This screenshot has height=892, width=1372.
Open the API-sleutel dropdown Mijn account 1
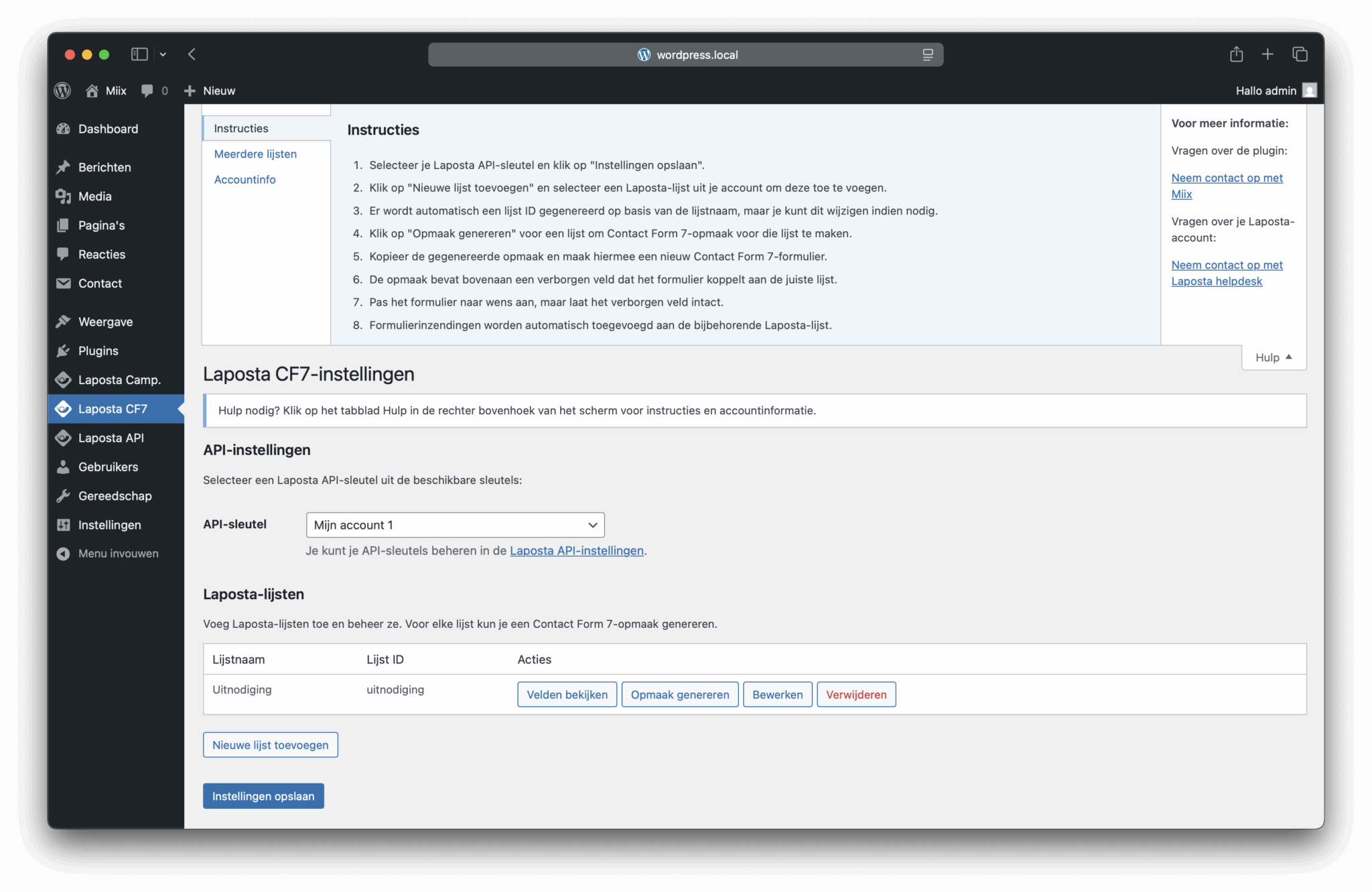(x=456, y=525)
